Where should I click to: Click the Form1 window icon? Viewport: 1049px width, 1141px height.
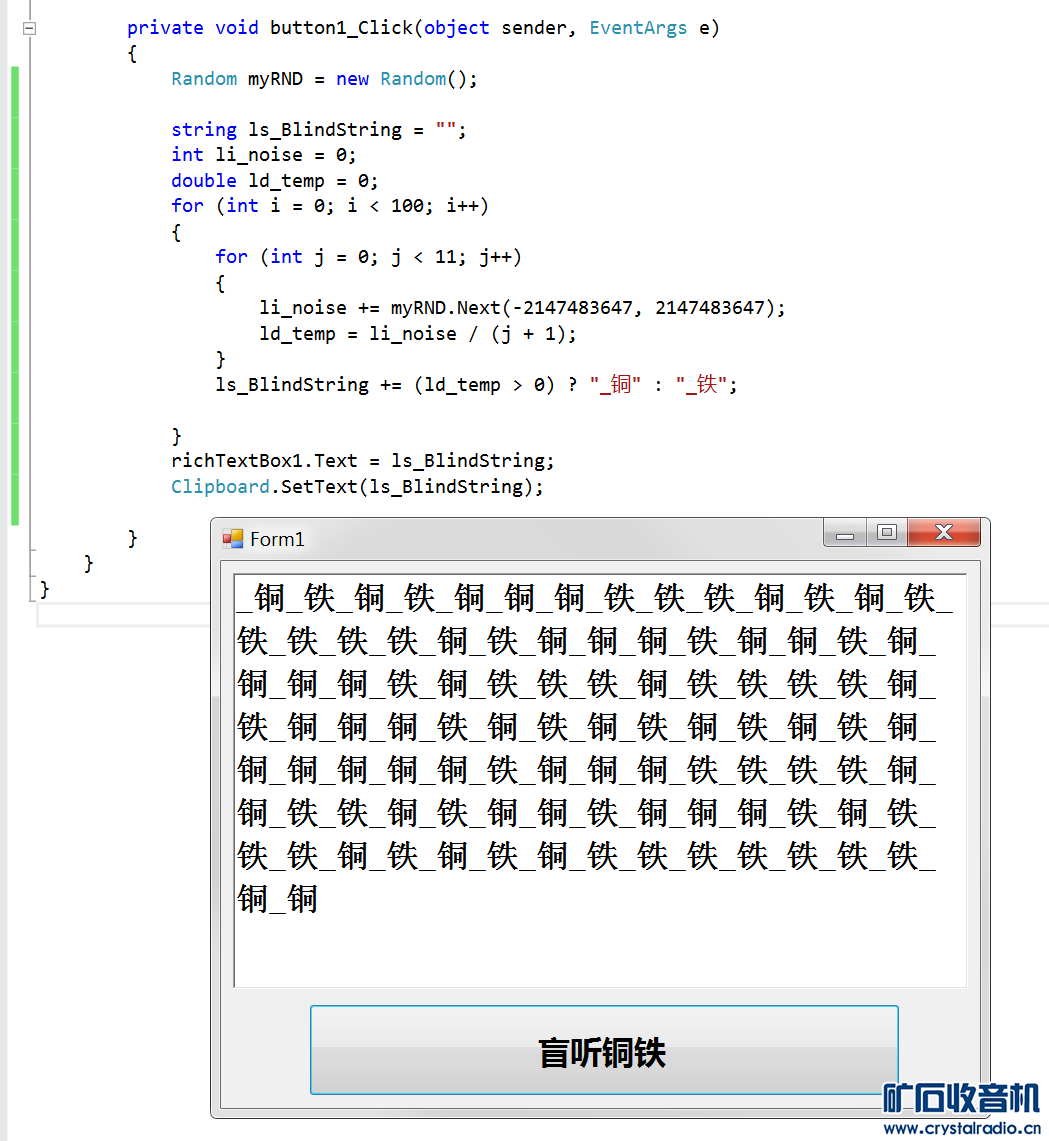click(x=233, y=539)
